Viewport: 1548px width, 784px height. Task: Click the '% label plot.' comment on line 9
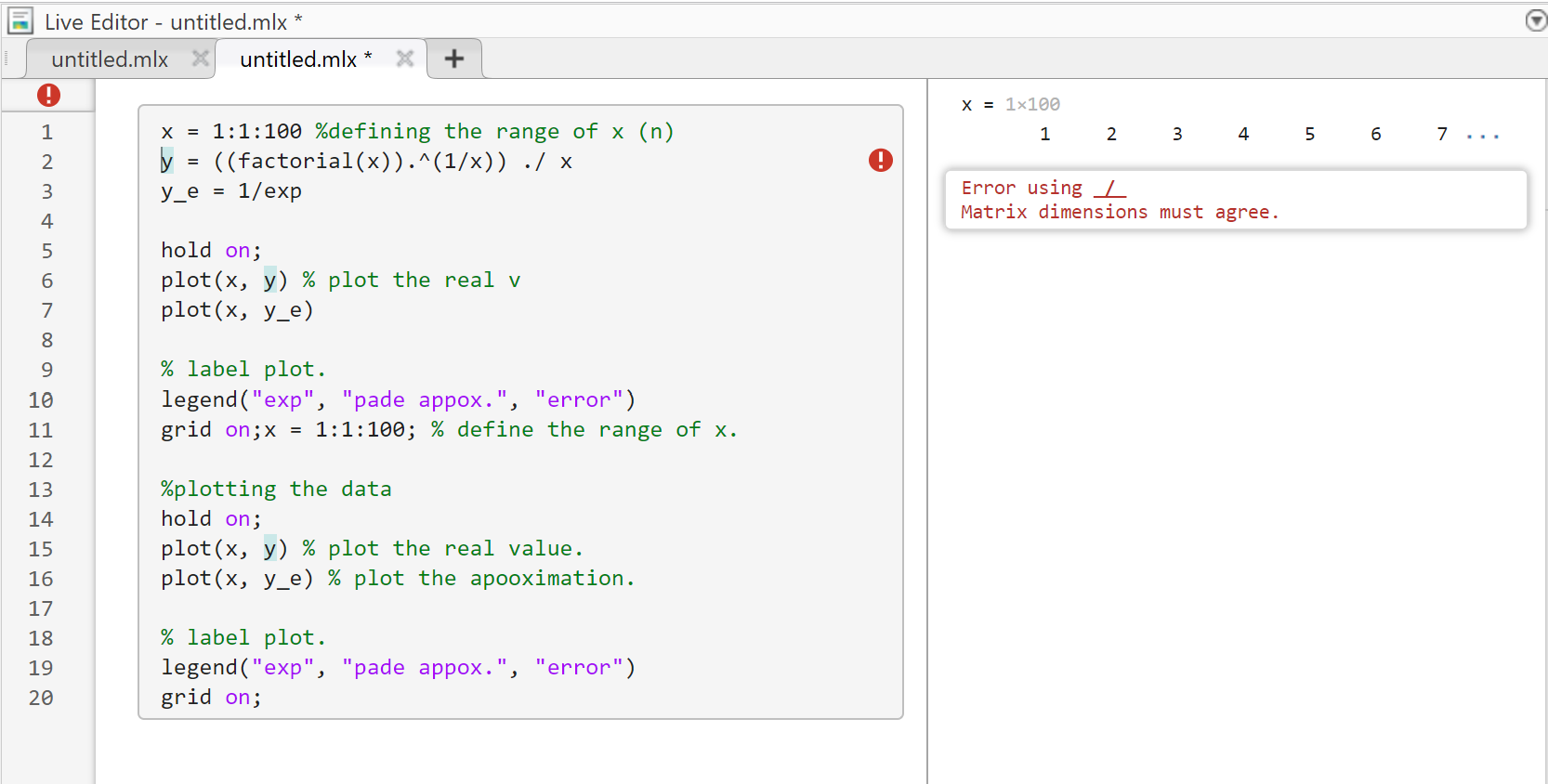(x=243, y=370)
